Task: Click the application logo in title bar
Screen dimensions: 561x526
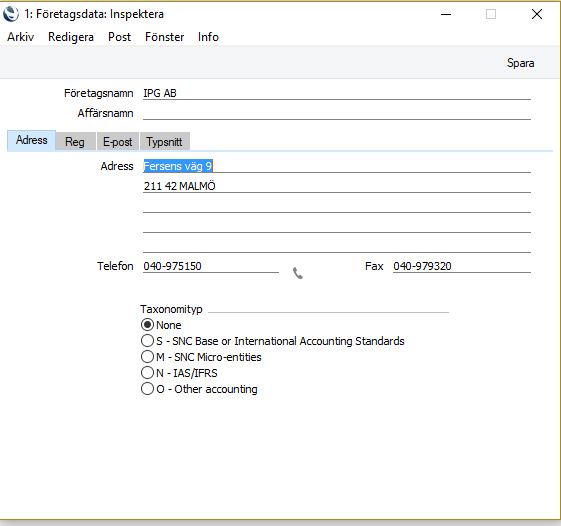Action: point(11,14)
